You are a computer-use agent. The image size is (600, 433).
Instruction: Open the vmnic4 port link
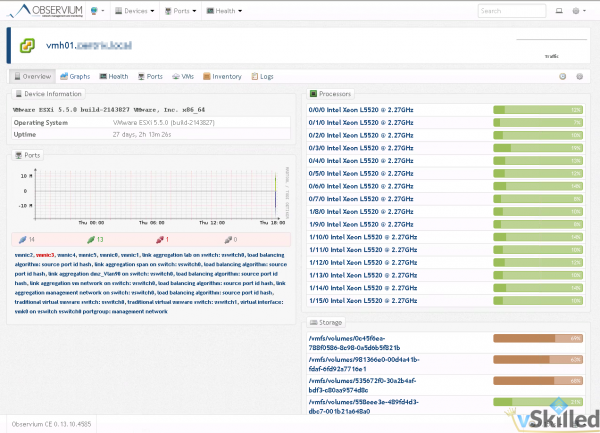coord(67,255)
